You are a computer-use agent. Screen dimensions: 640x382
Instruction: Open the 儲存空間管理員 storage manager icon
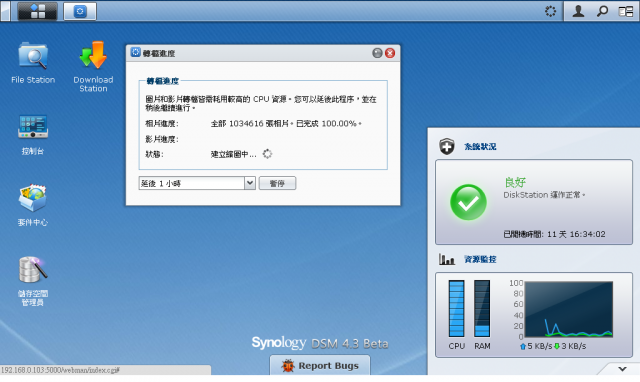tap(33, 281)
